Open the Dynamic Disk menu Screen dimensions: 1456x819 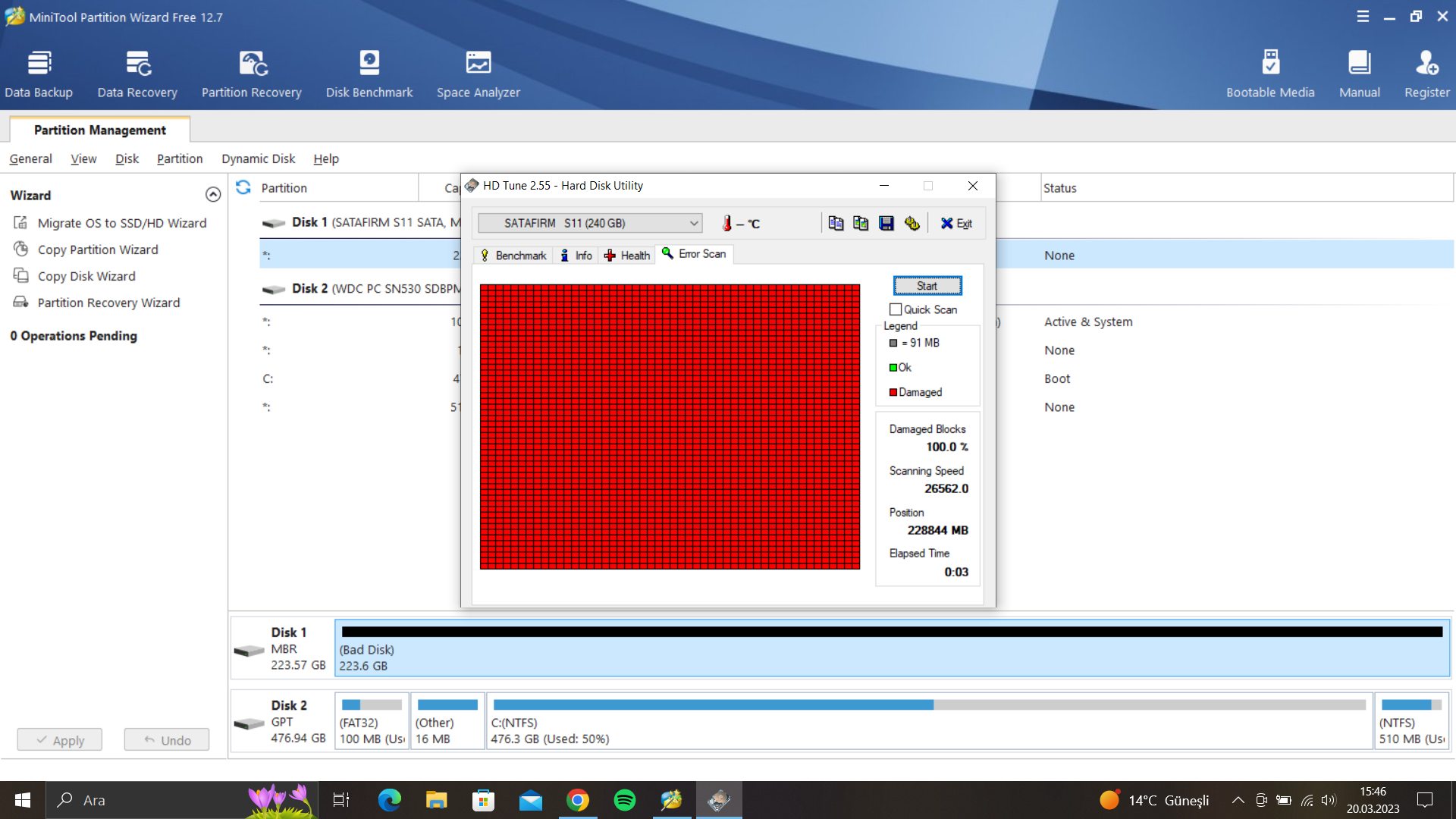258,158
